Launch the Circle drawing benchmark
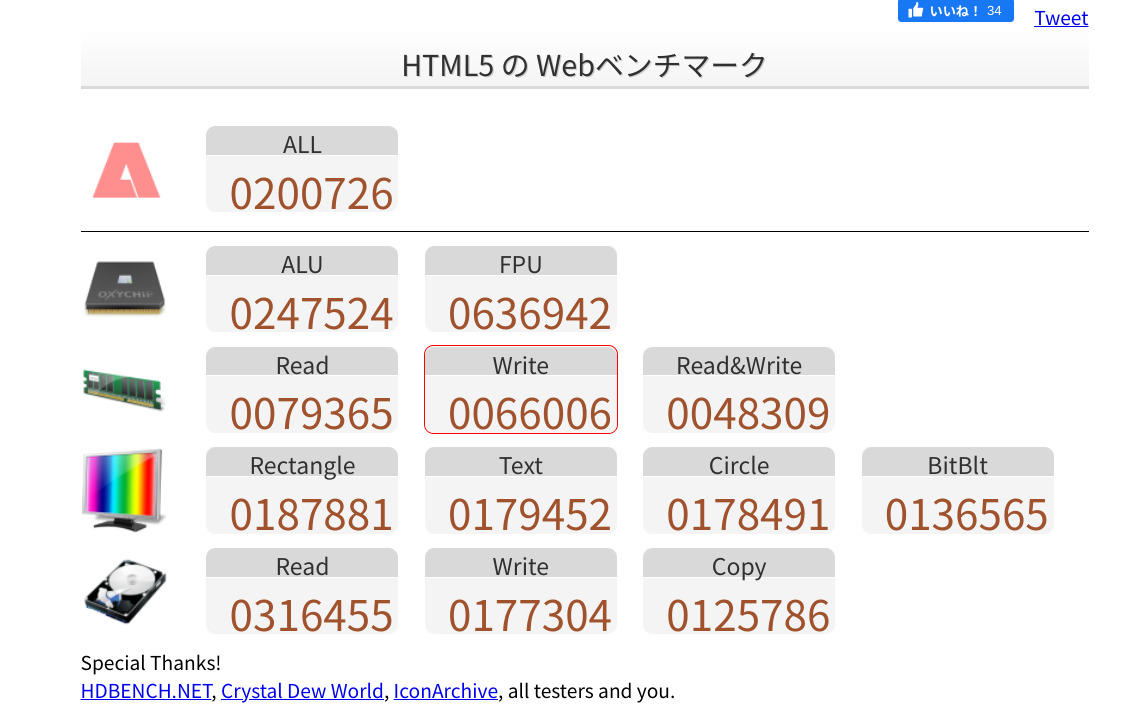Viewport: 1136px width, 722px height. click(x=739, y=491)
